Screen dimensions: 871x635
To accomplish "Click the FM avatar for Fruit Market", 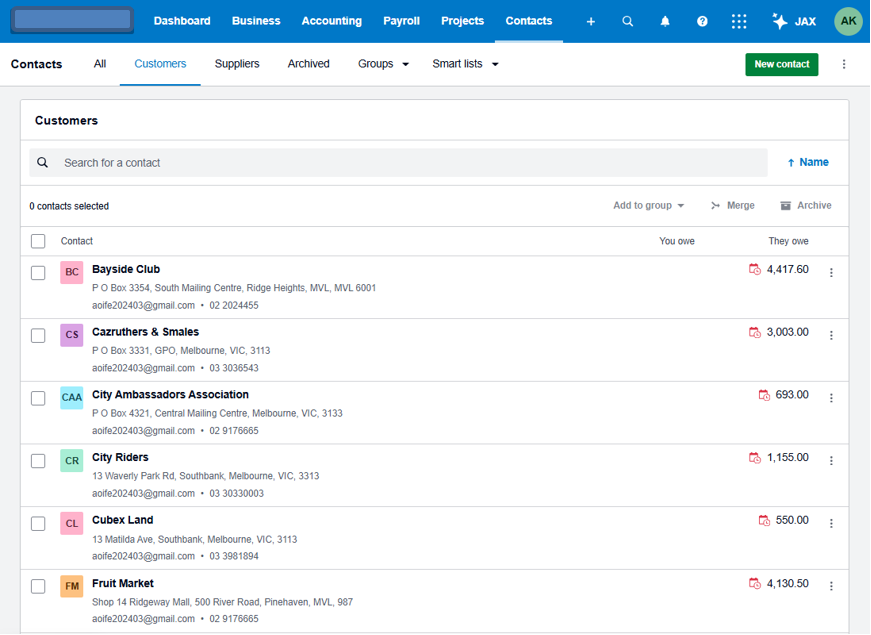I will (x=72, y=586).
